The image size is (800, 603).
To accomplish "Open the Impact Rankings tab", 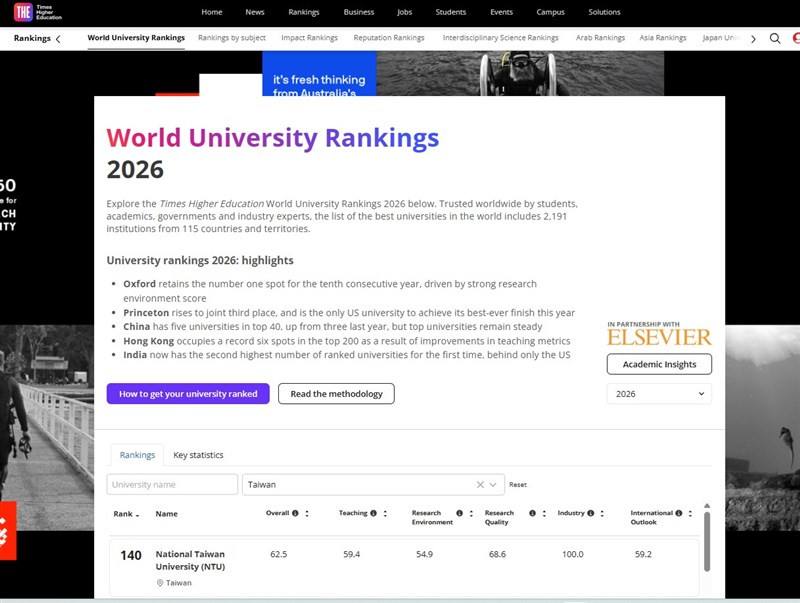I will (310, 36).
